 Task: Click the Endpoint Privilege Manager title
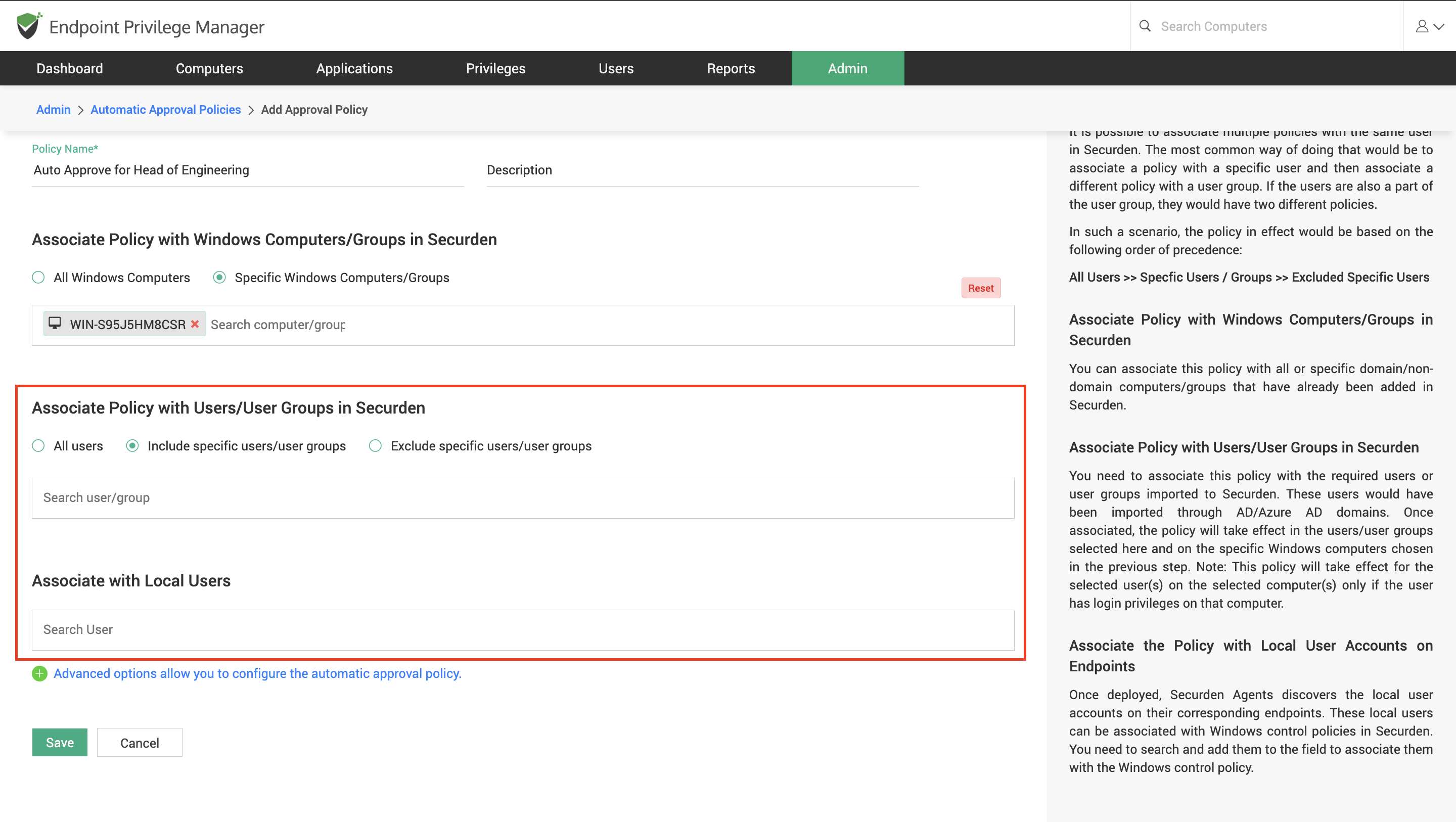(x=157, y=27)
